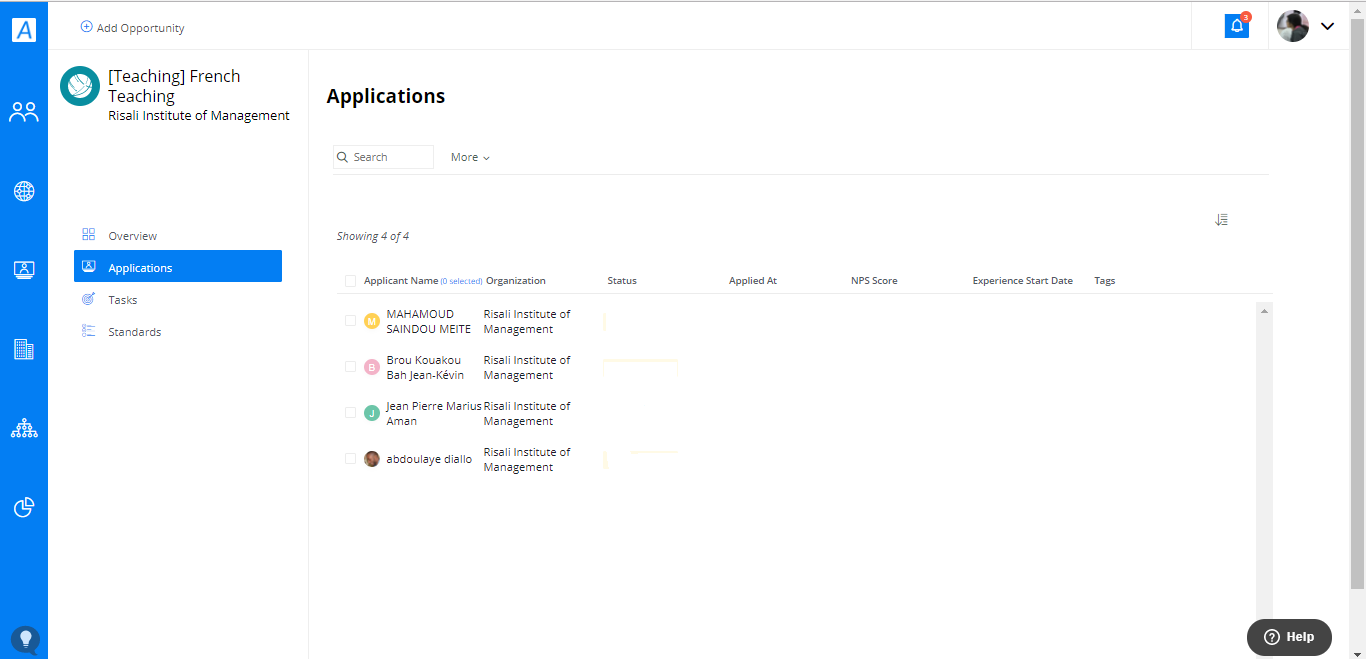Toggle the select-all applicants checkbox
The image size is (1366, 659).
click(x=350, y=281)
